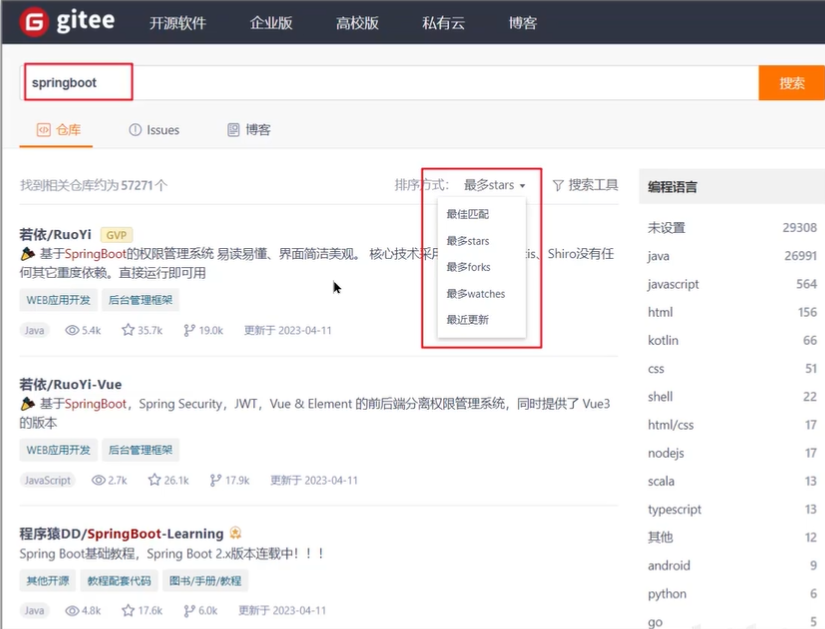The width and height of the screenshot is (825, 629).
Task: Click the Gitee logo icon
Action: pos(34,22)
